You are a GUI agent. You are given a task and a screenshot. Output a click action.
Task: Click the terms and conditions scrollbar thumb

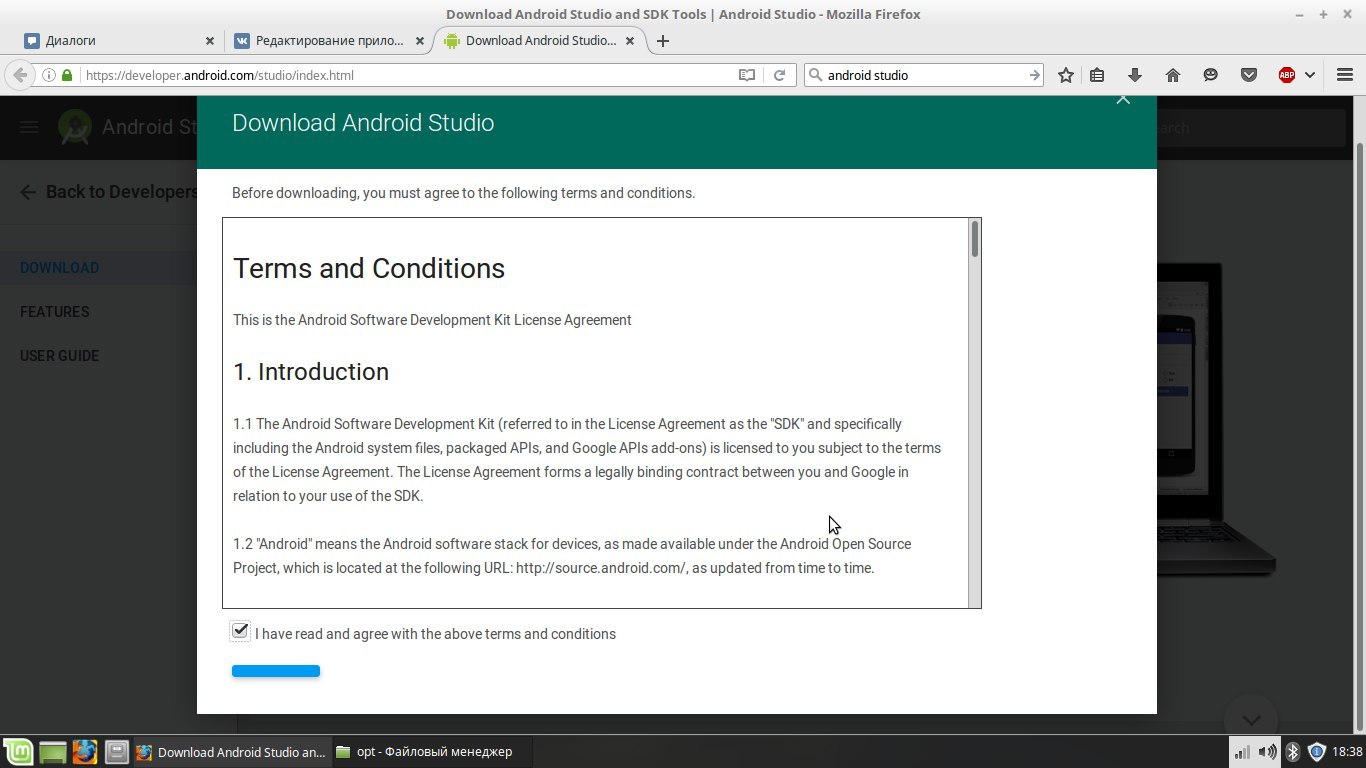[x=974, y=239]
